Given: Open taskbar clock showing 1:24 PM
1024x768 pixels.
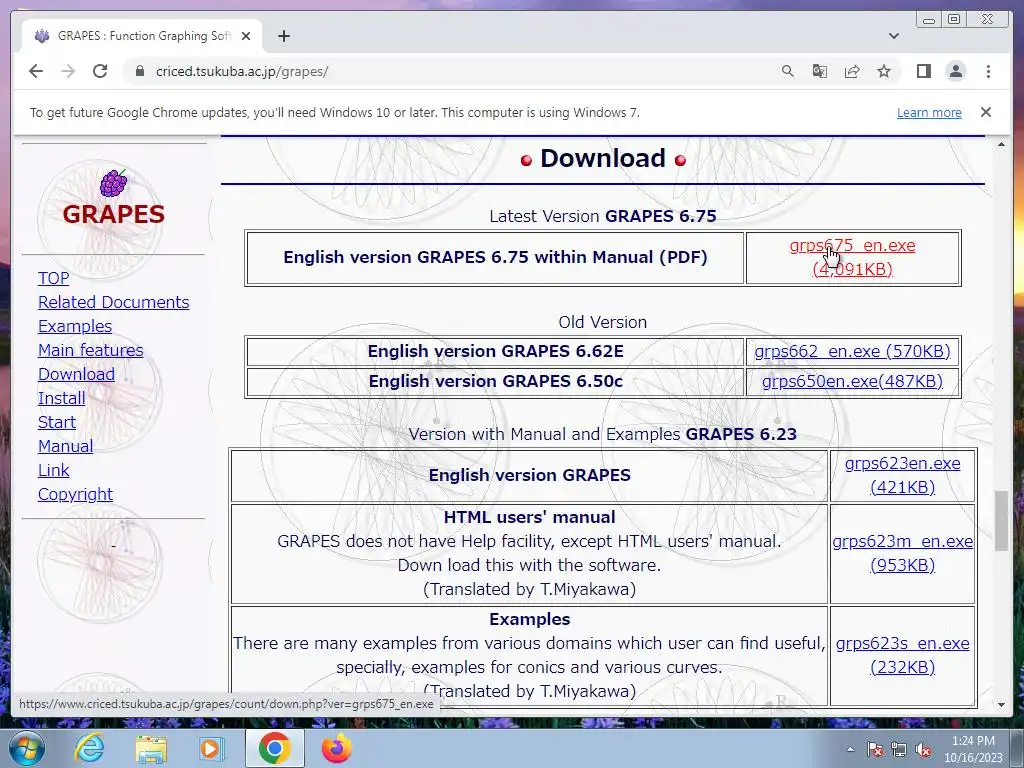Looking at the screenshot, I should [x=973, y=749].
